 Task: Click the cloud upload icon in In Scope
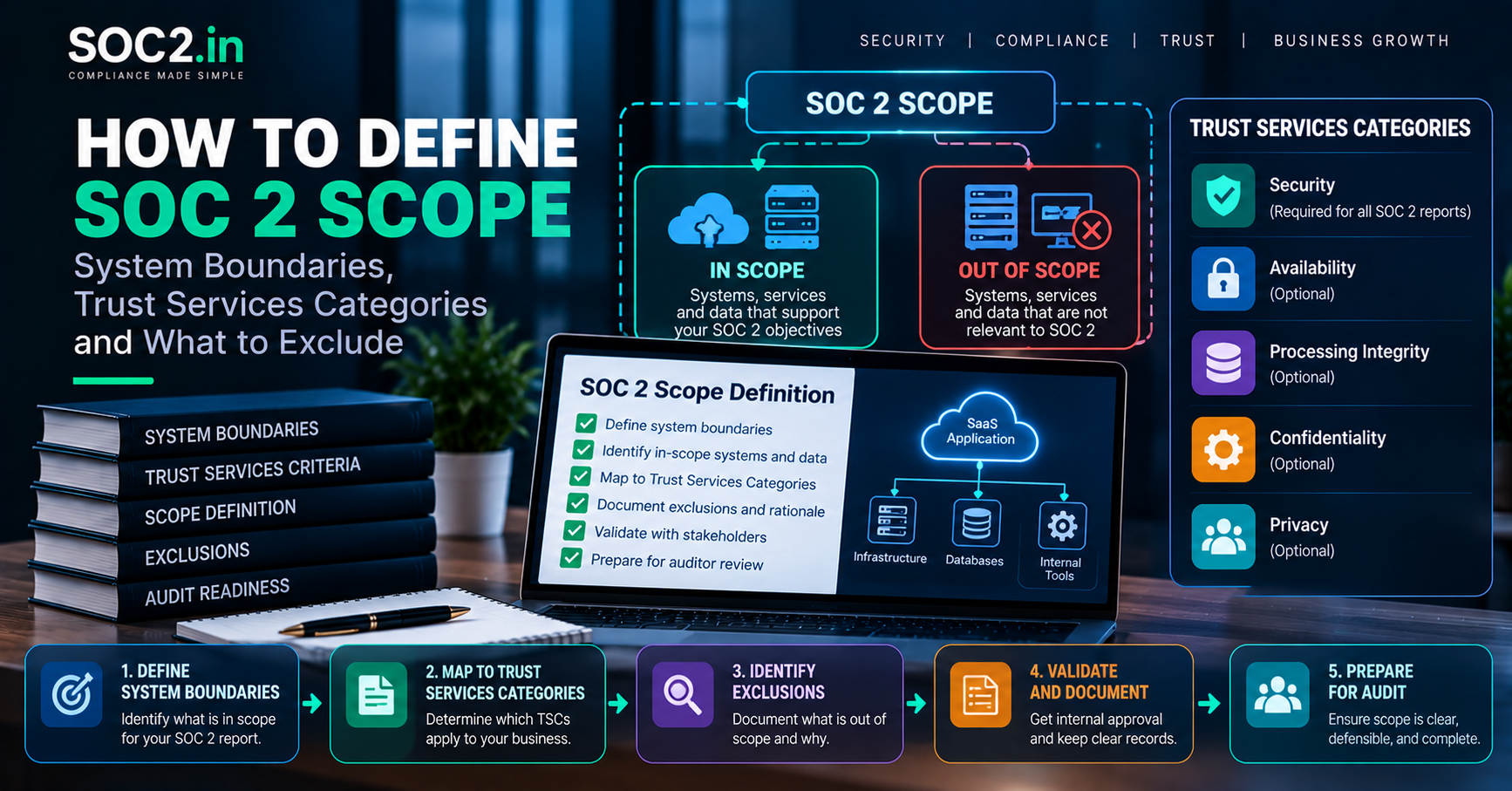coord(709,219)
